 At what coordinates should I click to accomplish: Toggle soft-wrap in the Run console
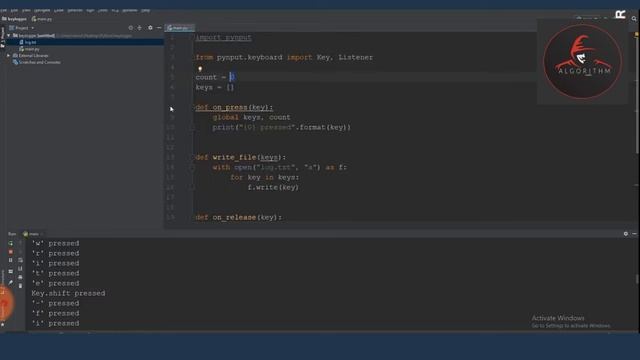(20, 260)
